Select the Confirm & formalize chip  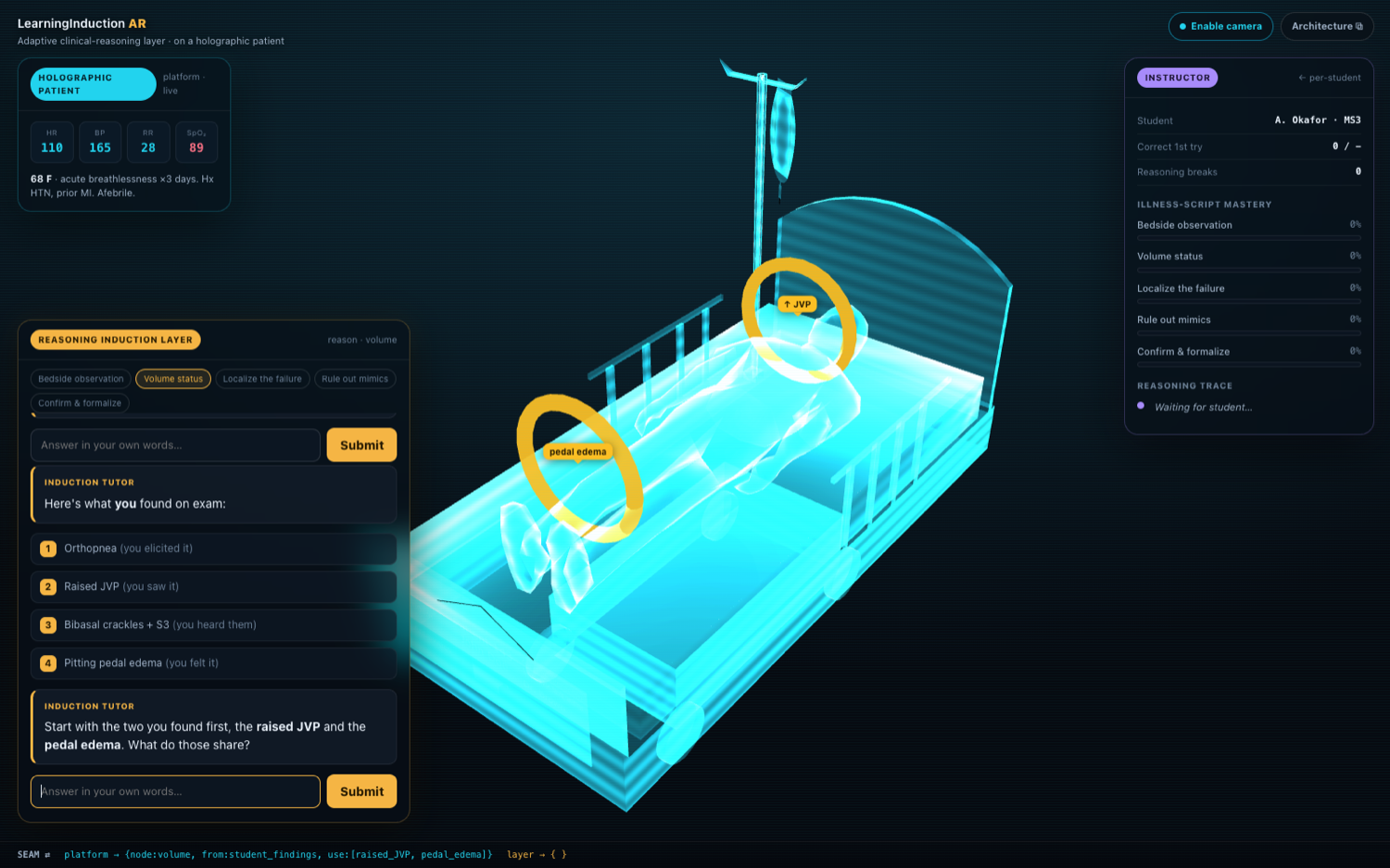pos(80,403)
